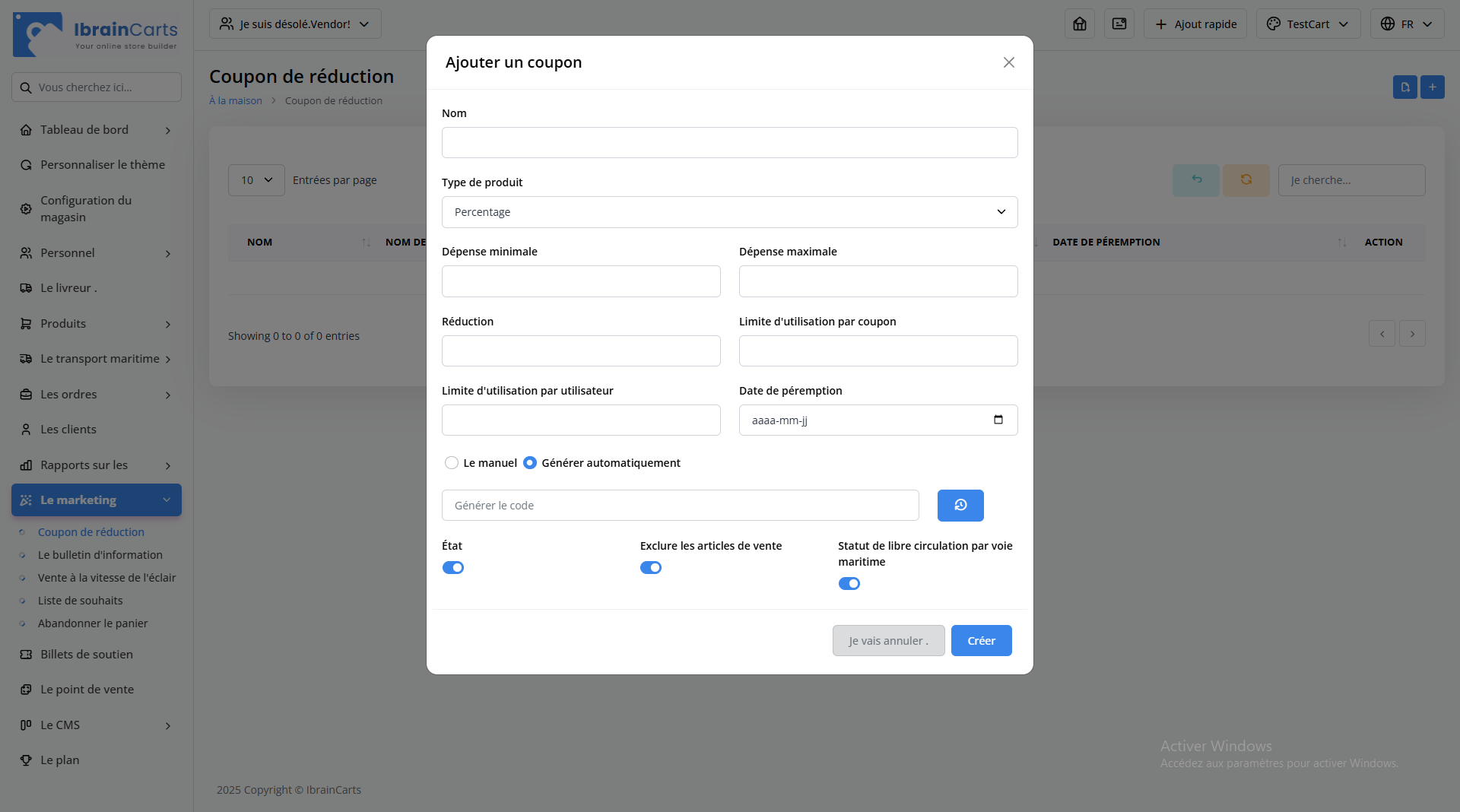The height and width of the screenshot is (812, 1460).
Task: Open the Type de produit dropdown
Action: pos(729,212)
